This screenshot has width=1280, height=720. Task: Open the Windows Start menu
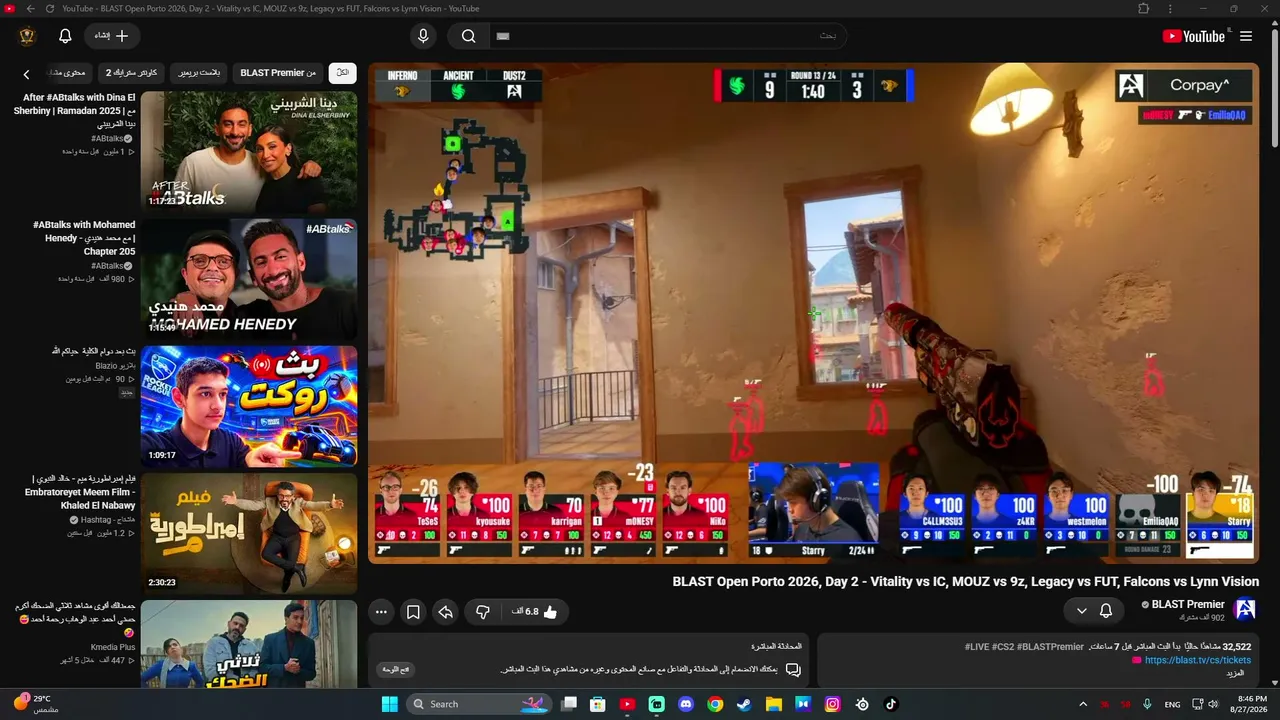click(389, 704)
